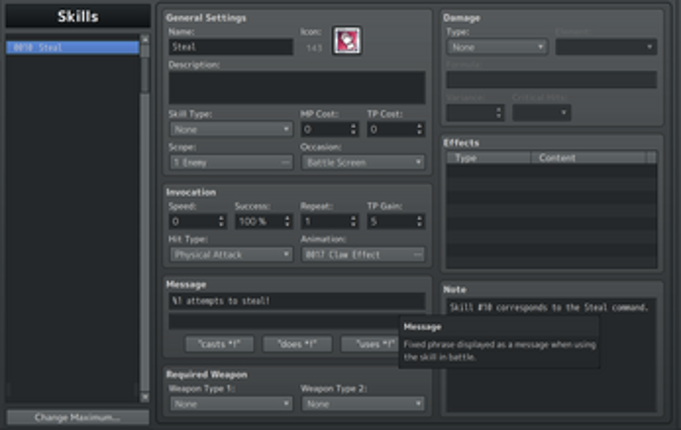Screen dimensions: 681x430
Task: Click the "casts *!" message button
Action: (x=219, y=344)
